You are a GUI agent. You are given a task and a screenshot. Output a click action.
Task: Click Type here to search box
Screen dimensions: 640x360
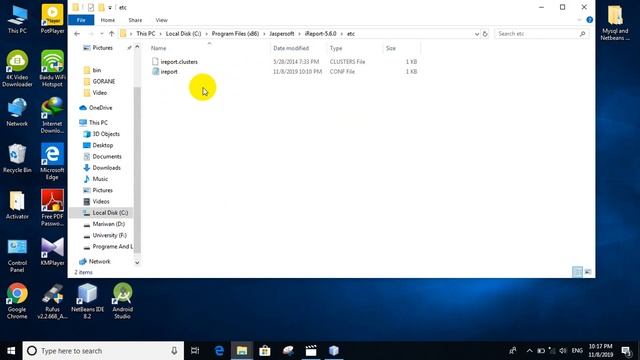click(103, 351)
